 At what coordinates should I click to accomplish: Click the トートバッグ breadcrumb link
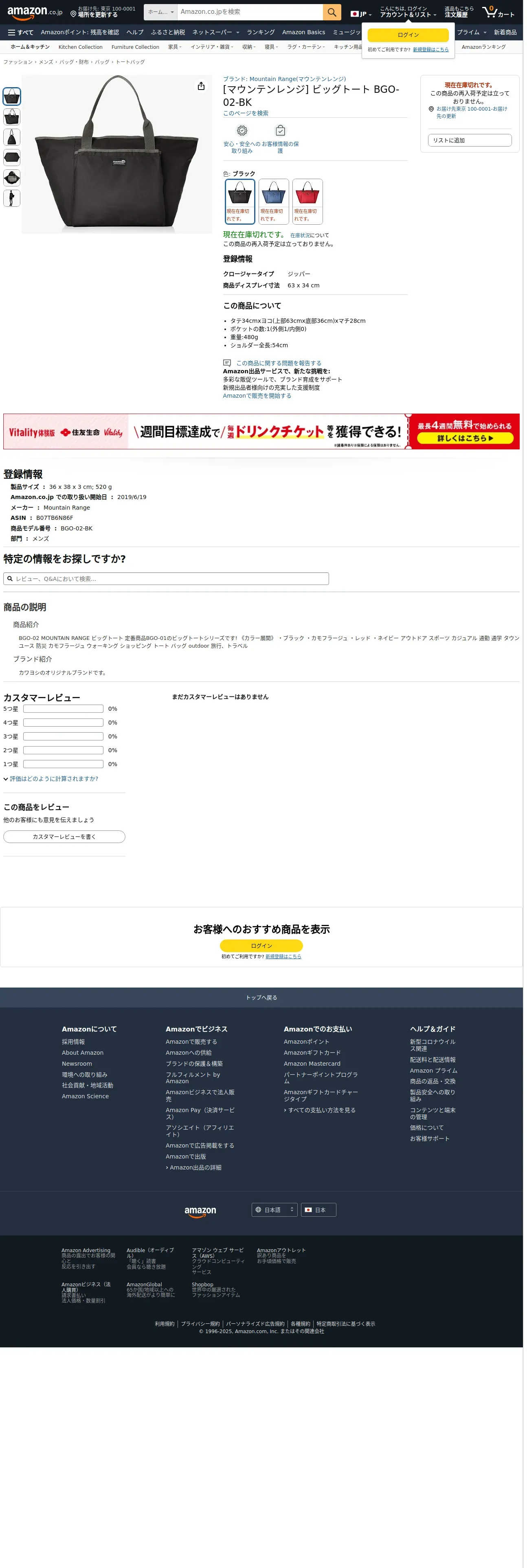point(131,62)
